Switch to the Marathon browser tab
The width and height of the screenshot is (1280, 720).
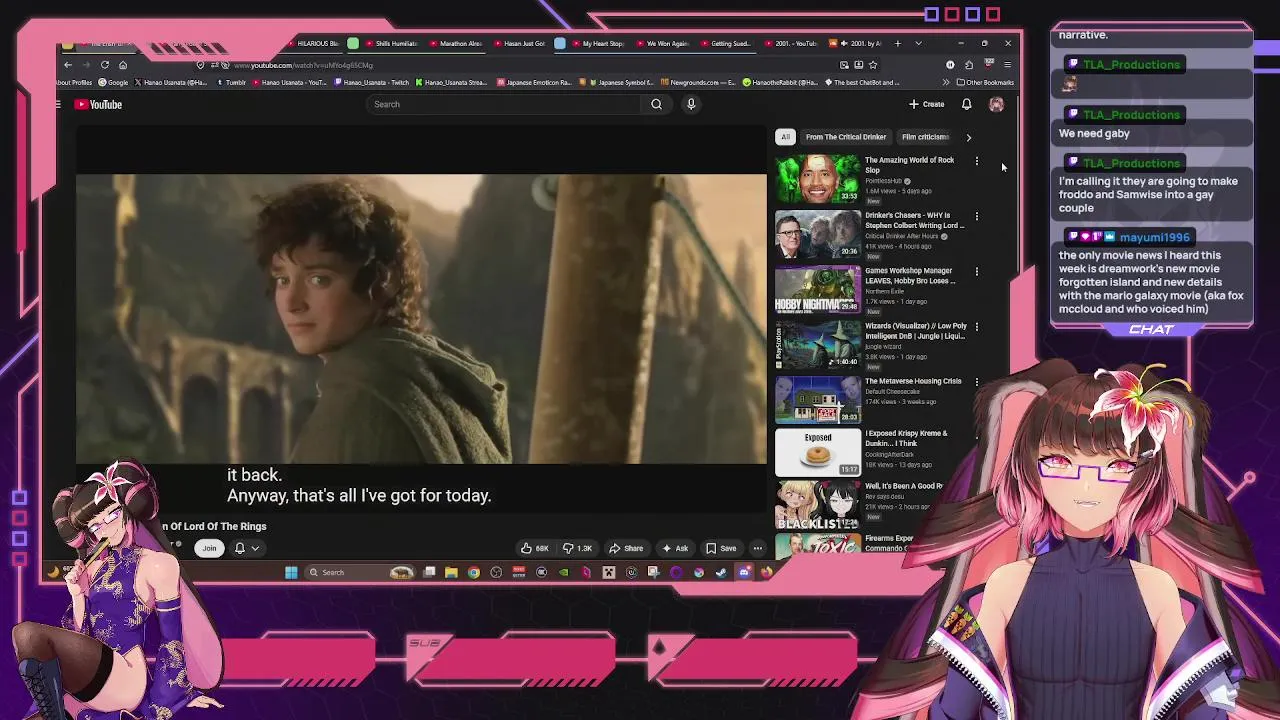pyautogui.click(x=456, y=43)
